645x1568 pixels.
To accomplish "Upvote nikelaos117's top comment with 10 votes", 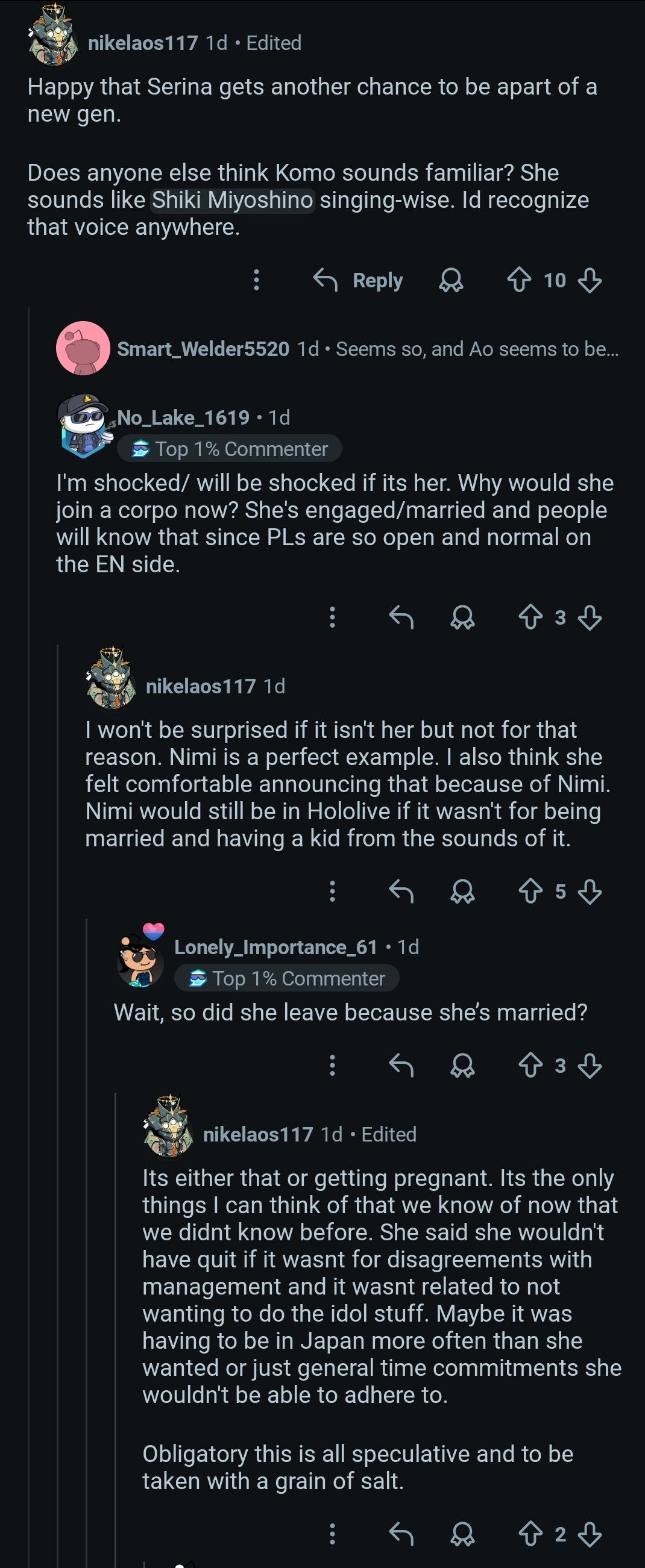I will coord(519,280).
